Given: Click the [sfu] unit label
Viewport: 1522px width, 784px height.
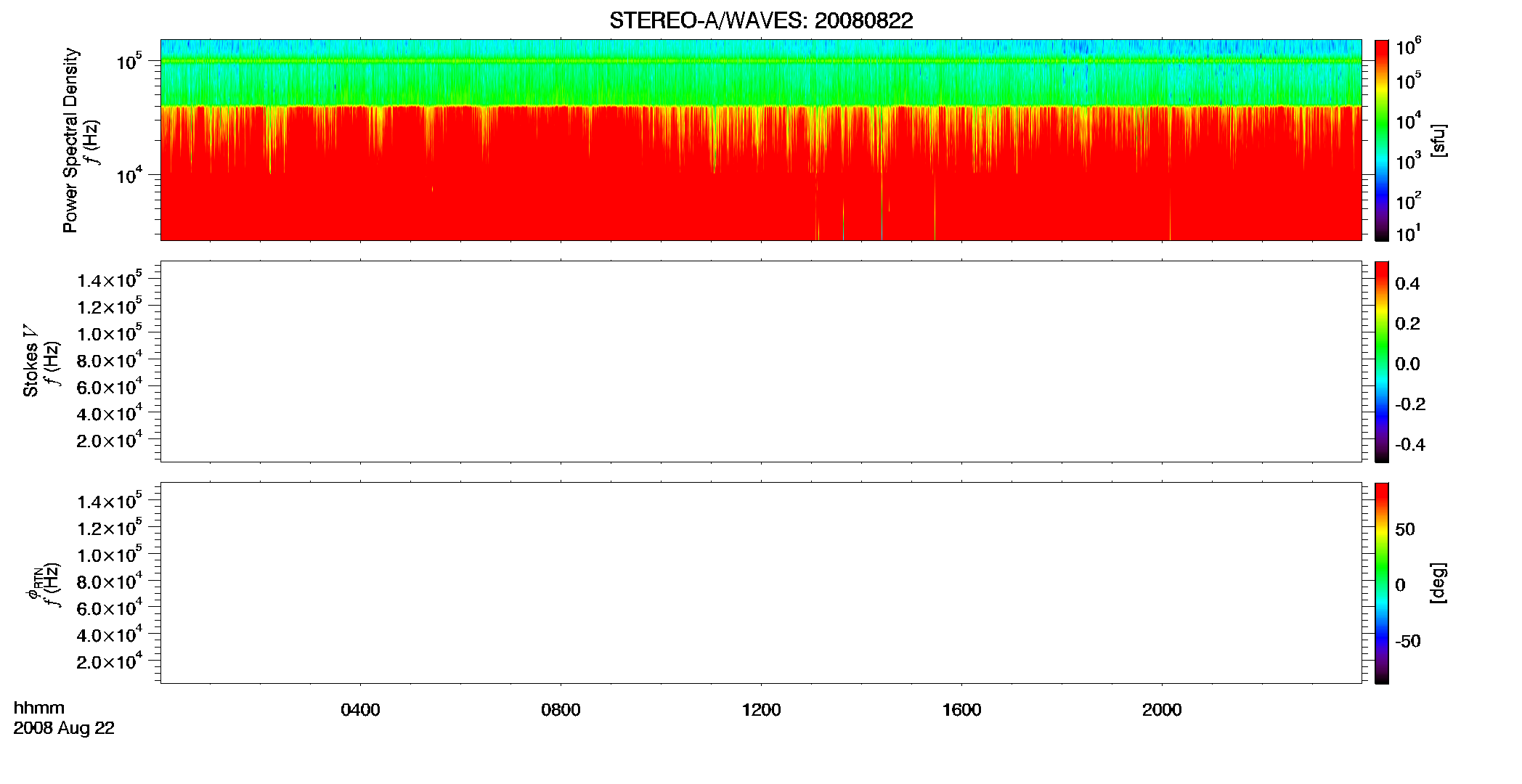Looking at the screenshot, I should [x=1438, y=140].
